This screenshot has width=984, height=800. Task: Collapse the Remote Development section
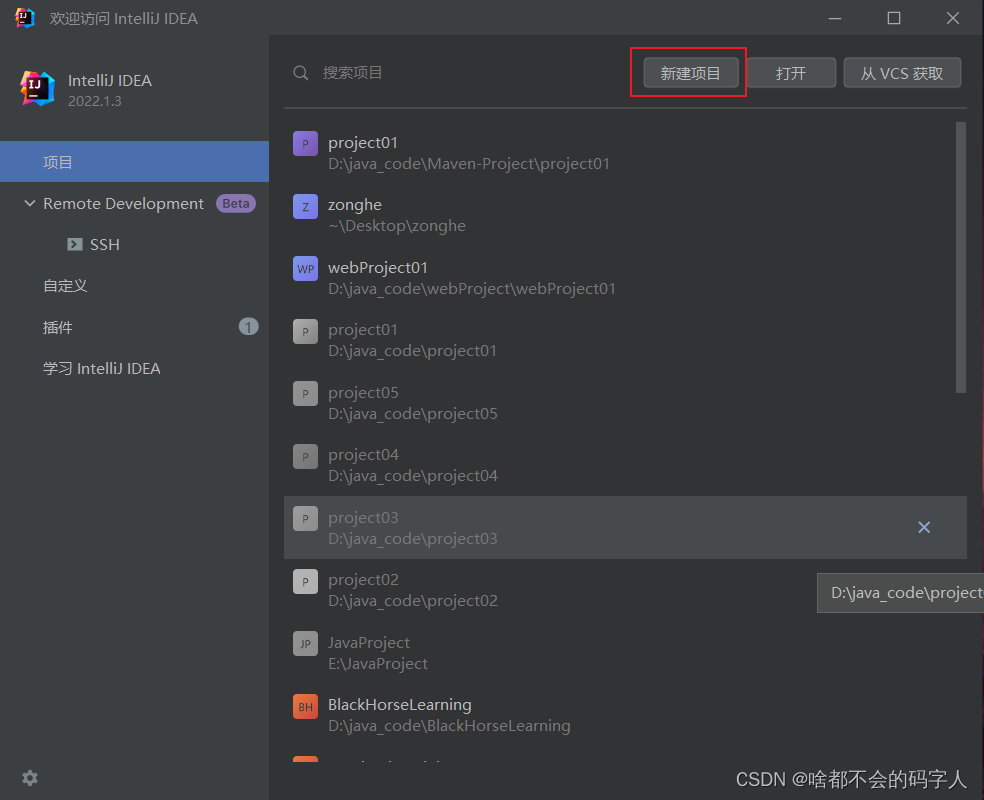point(29,203)
